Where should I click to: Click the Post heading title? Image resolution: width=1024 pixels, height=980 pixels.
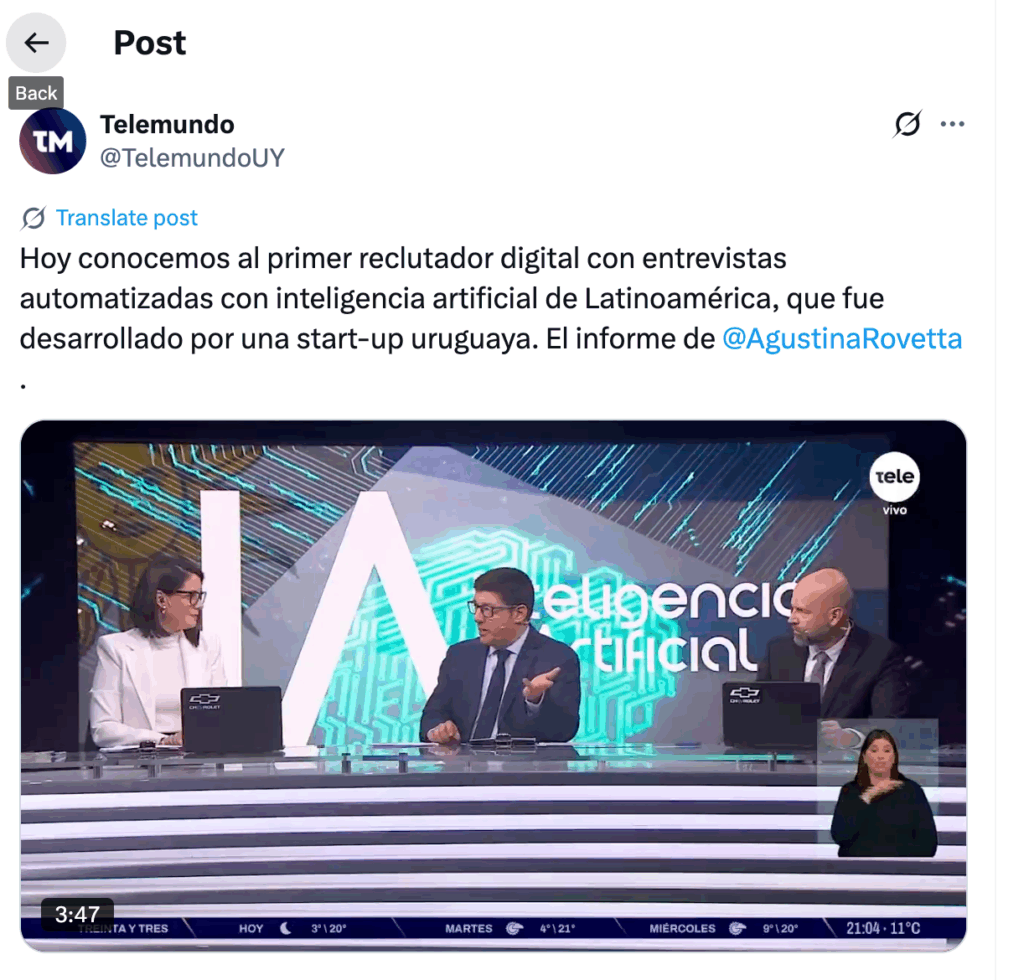click(150, 43)
